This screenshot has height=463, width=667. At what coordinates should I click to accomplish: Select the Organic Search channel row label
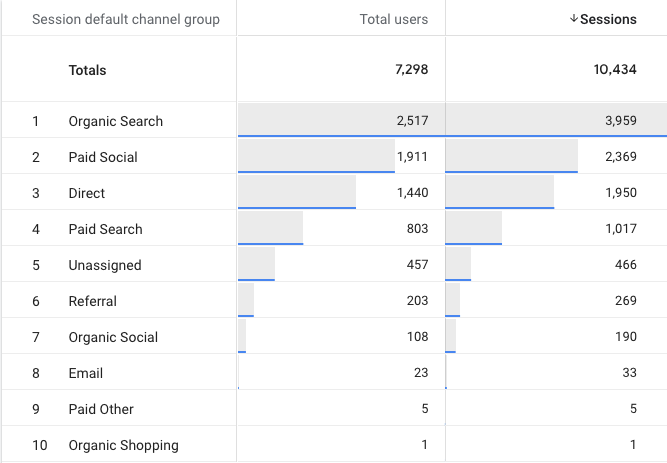tap(115, 121)
